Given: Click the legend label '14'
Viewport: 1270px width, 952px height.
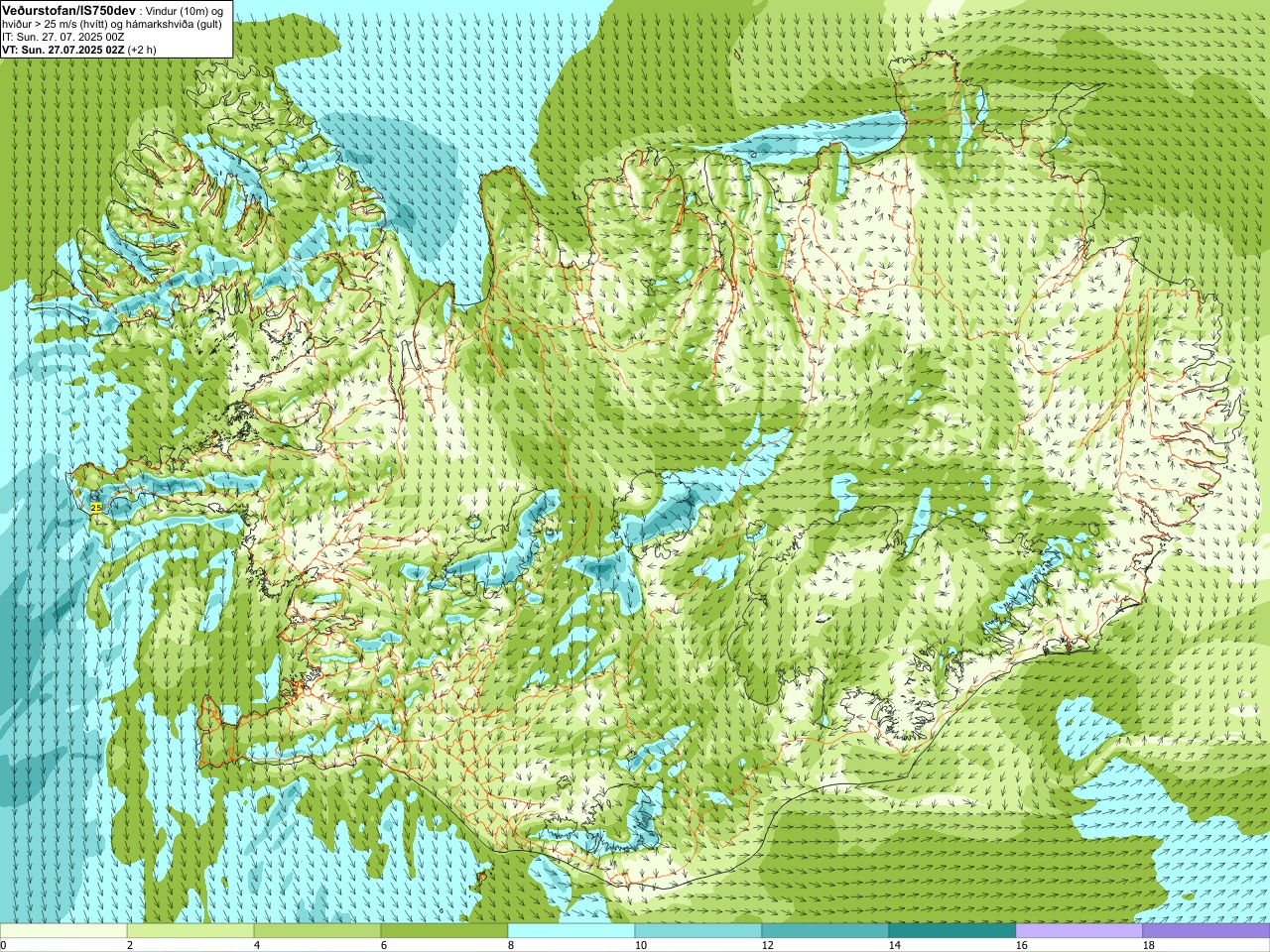Looking at the screenshot, I should [893, 945].
